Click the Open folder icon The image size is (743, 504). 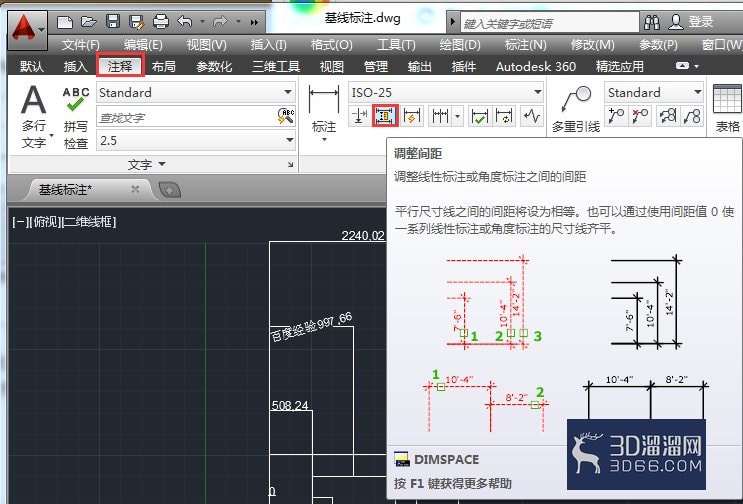pos(88,22)
